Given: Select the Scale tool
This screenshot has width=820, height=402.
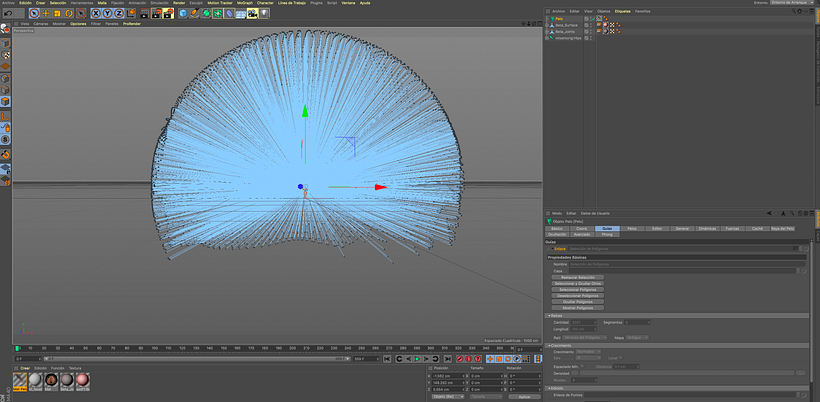Looking at the screenshot, I should click(58, 13).
